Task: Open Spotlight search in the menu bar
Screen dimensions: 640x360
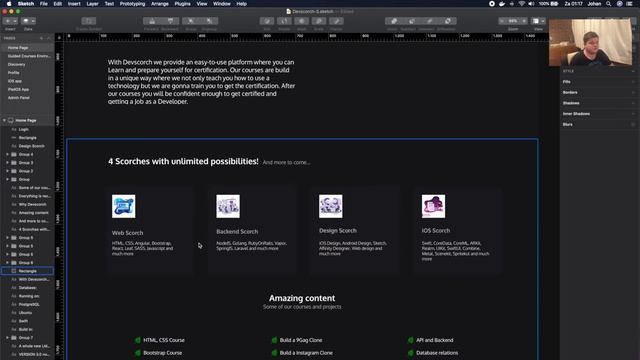Action: (609, 4)
